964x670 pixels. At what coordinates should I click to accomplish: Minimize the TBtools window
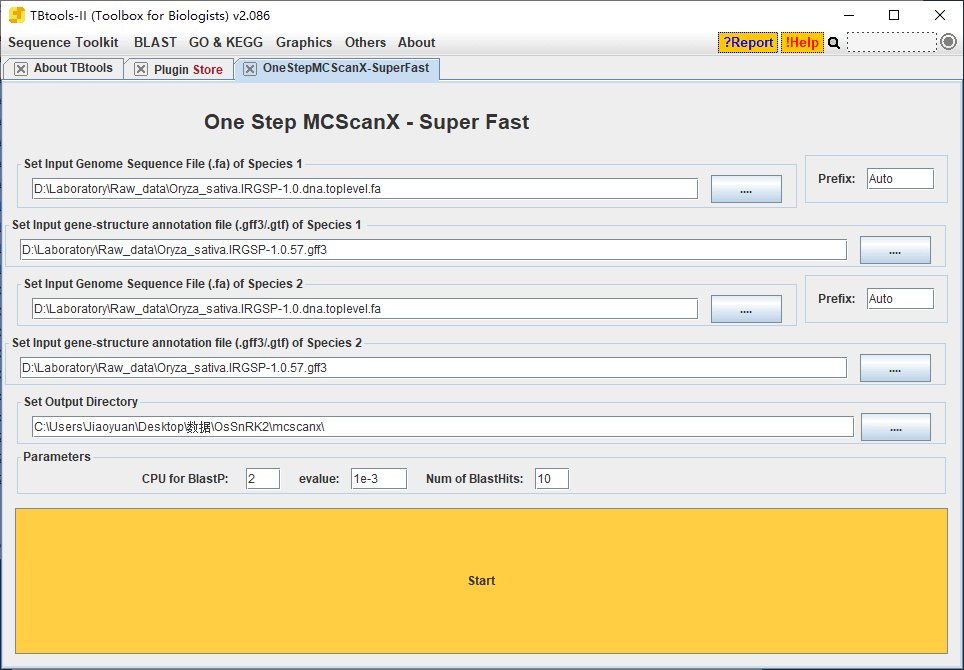pos(849,15)
